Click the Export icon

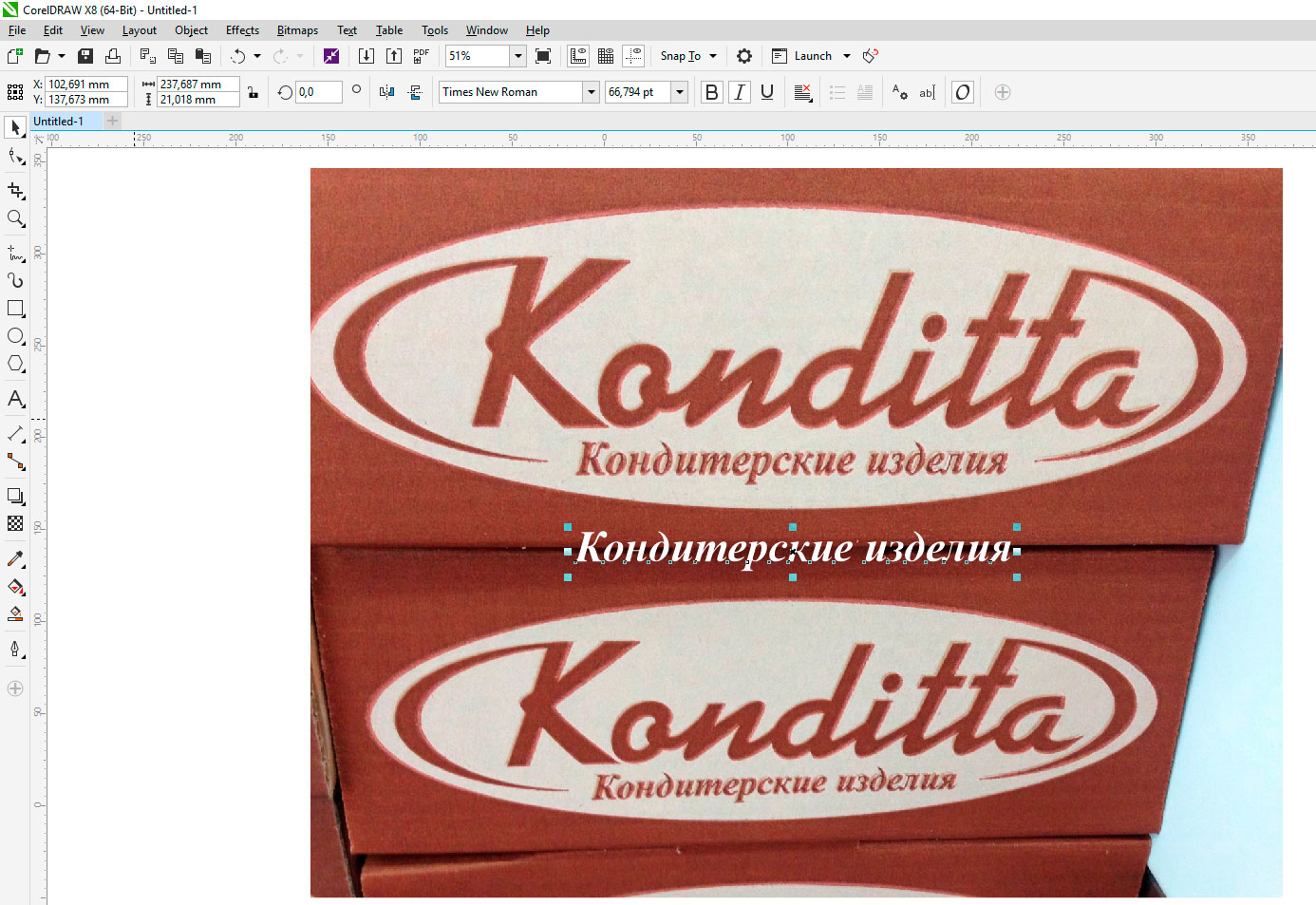point(393,56)
